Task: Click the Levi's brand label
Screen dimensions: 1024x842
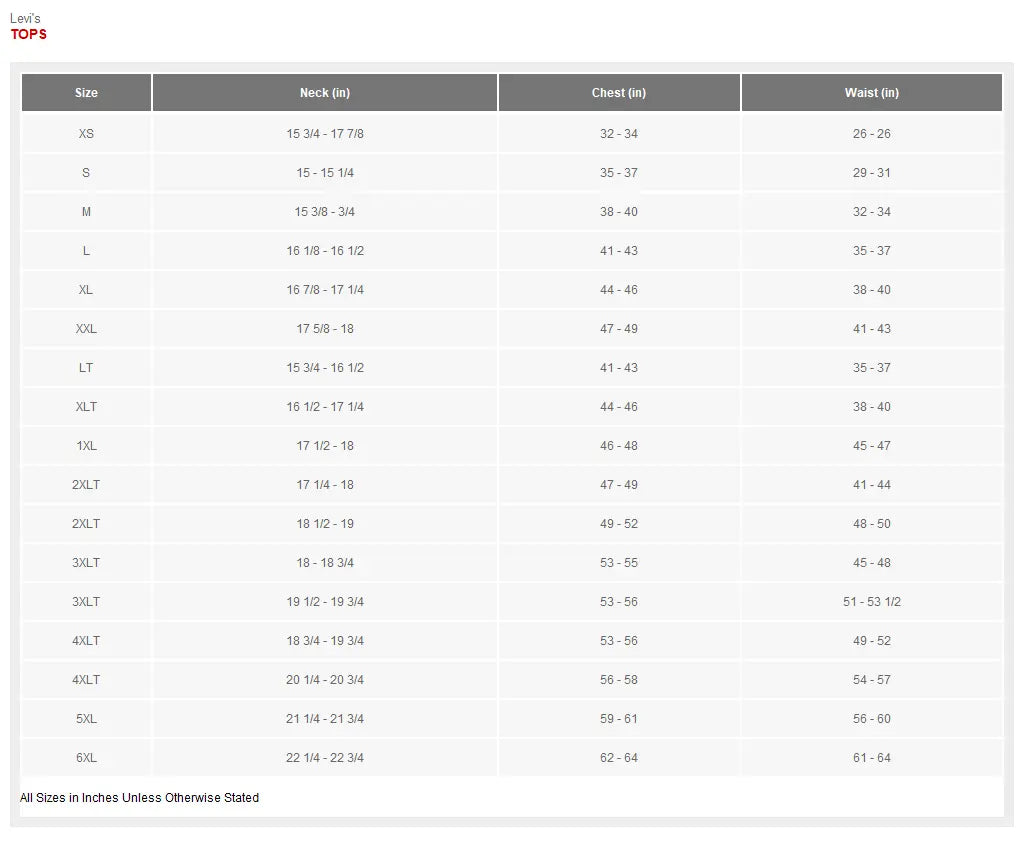Action: 25,19
